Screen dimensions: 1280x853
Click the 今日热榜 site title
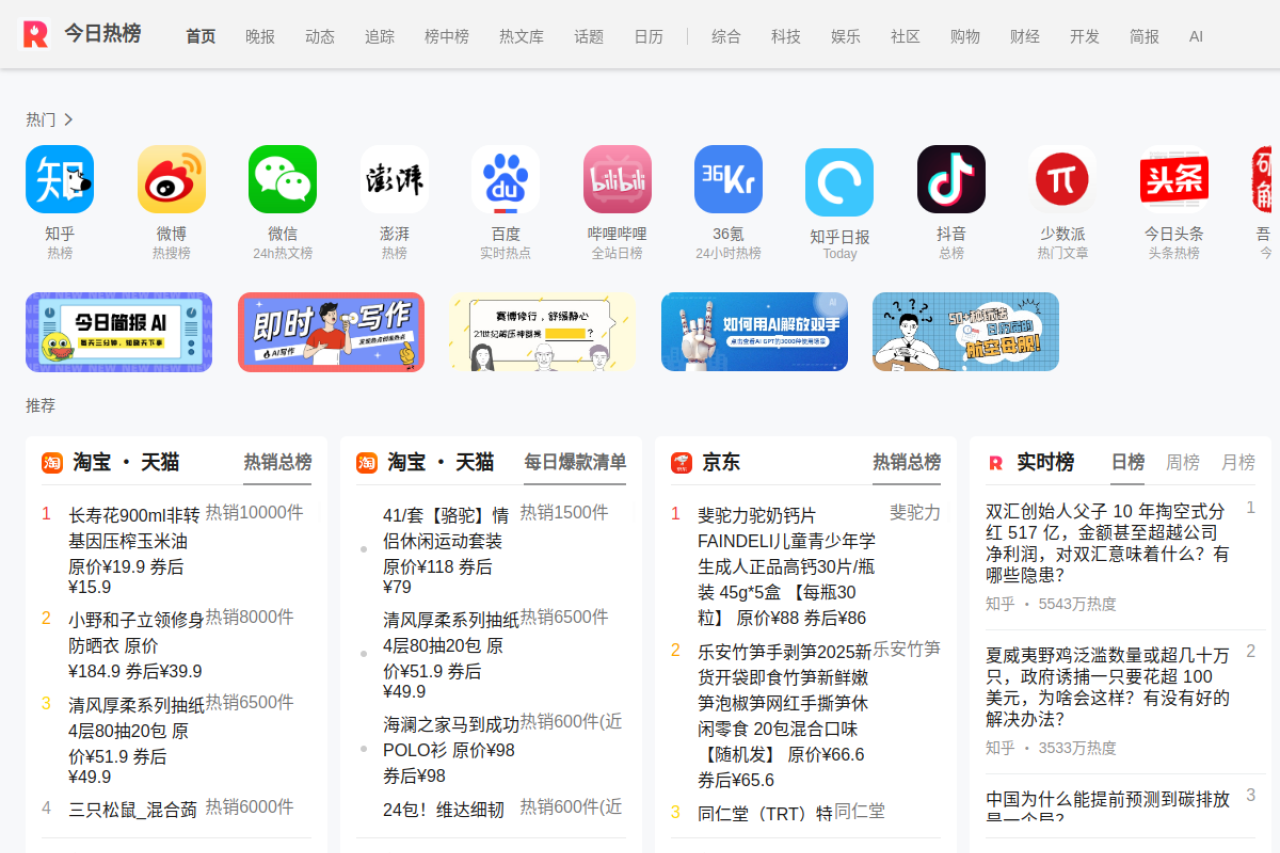click(x=103, y=34)
